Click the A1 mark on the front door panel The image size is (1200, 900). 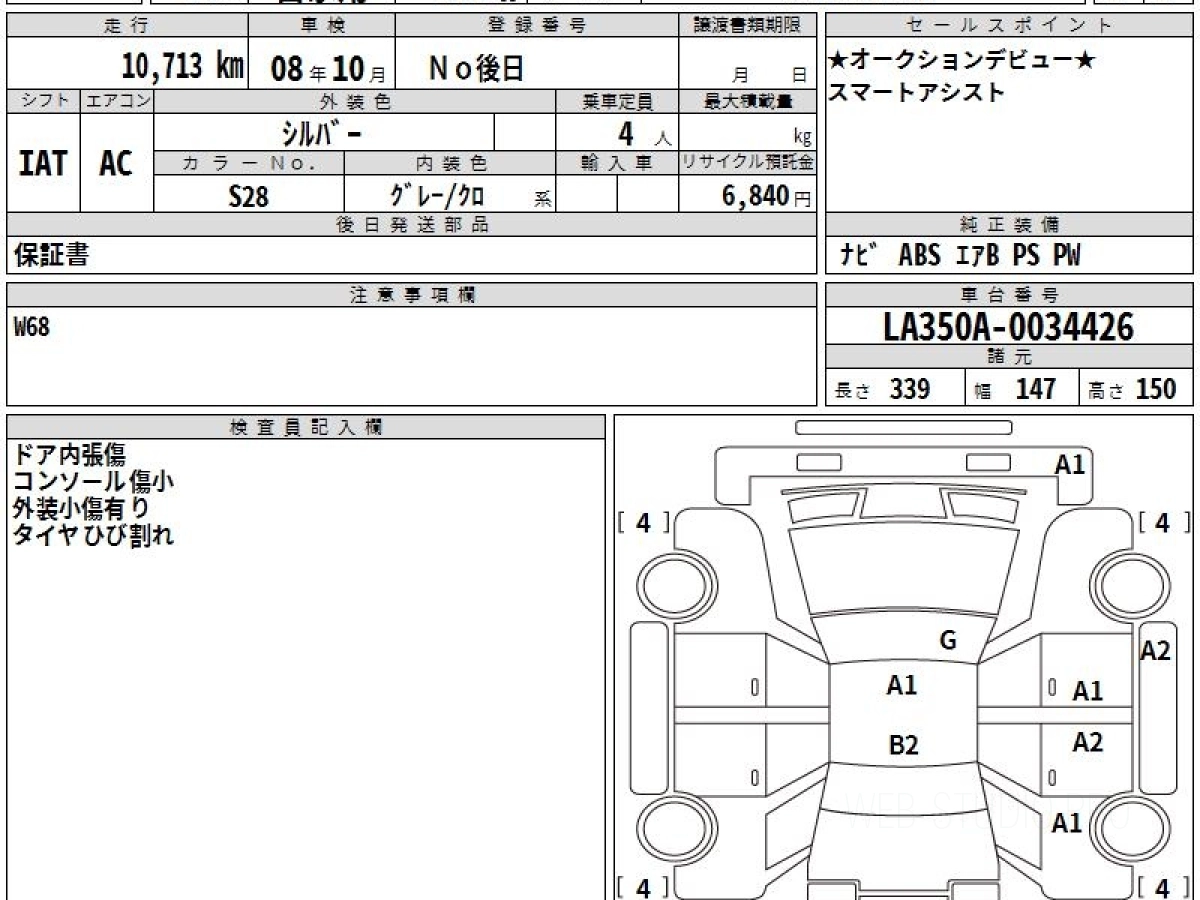(1087, 690)
